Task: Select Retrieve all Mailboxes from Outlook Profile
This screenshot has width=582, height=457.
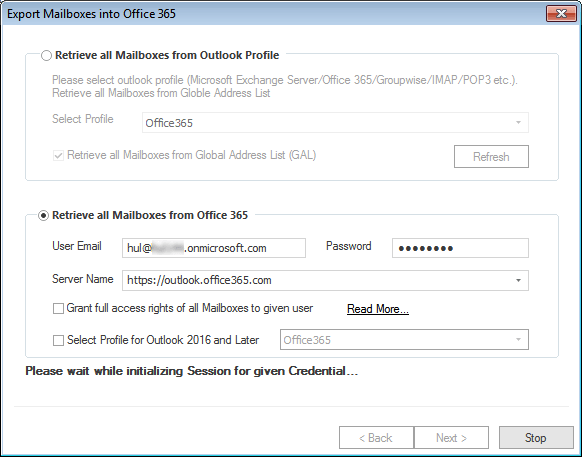Action: pyautogui.click(x=46, y=56)
